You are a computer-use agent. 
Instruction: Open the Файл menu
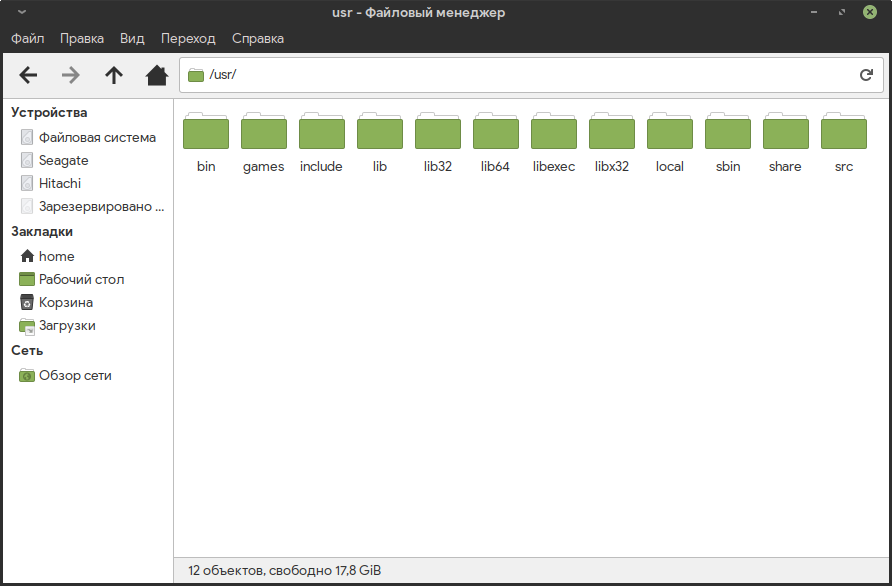click(27, 39)
